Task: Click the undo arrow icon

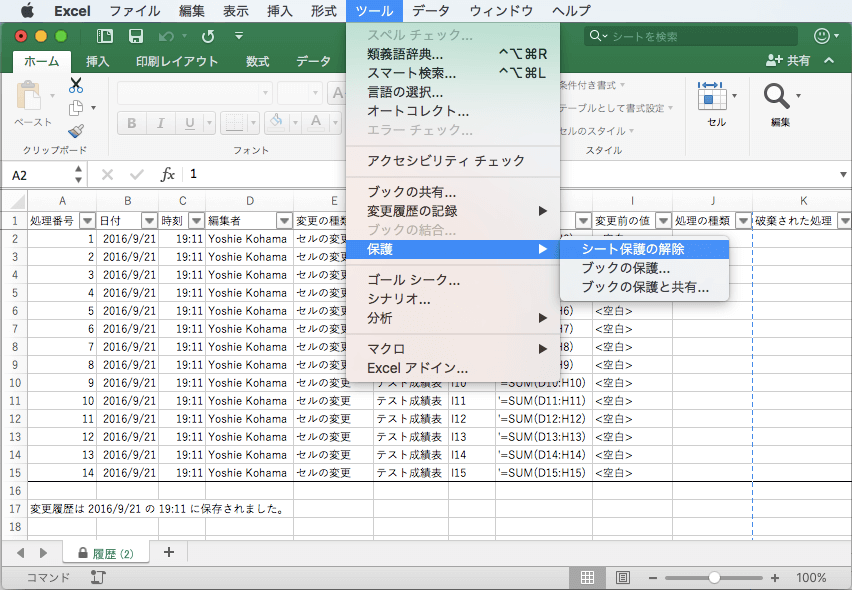Action: pyautogui.click(x=166, y=36)
